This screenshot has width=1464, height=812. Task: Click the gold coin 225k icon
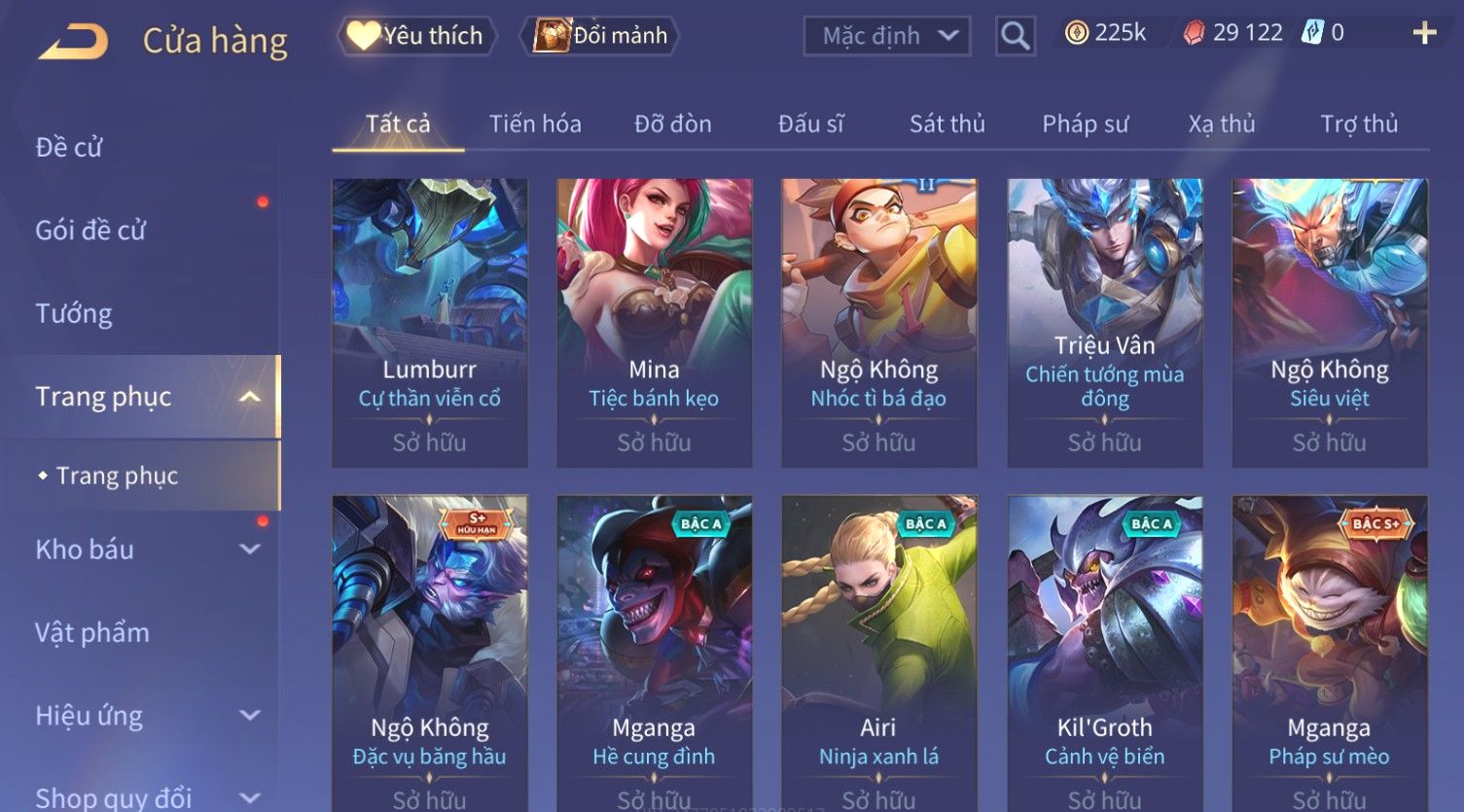1076,33
